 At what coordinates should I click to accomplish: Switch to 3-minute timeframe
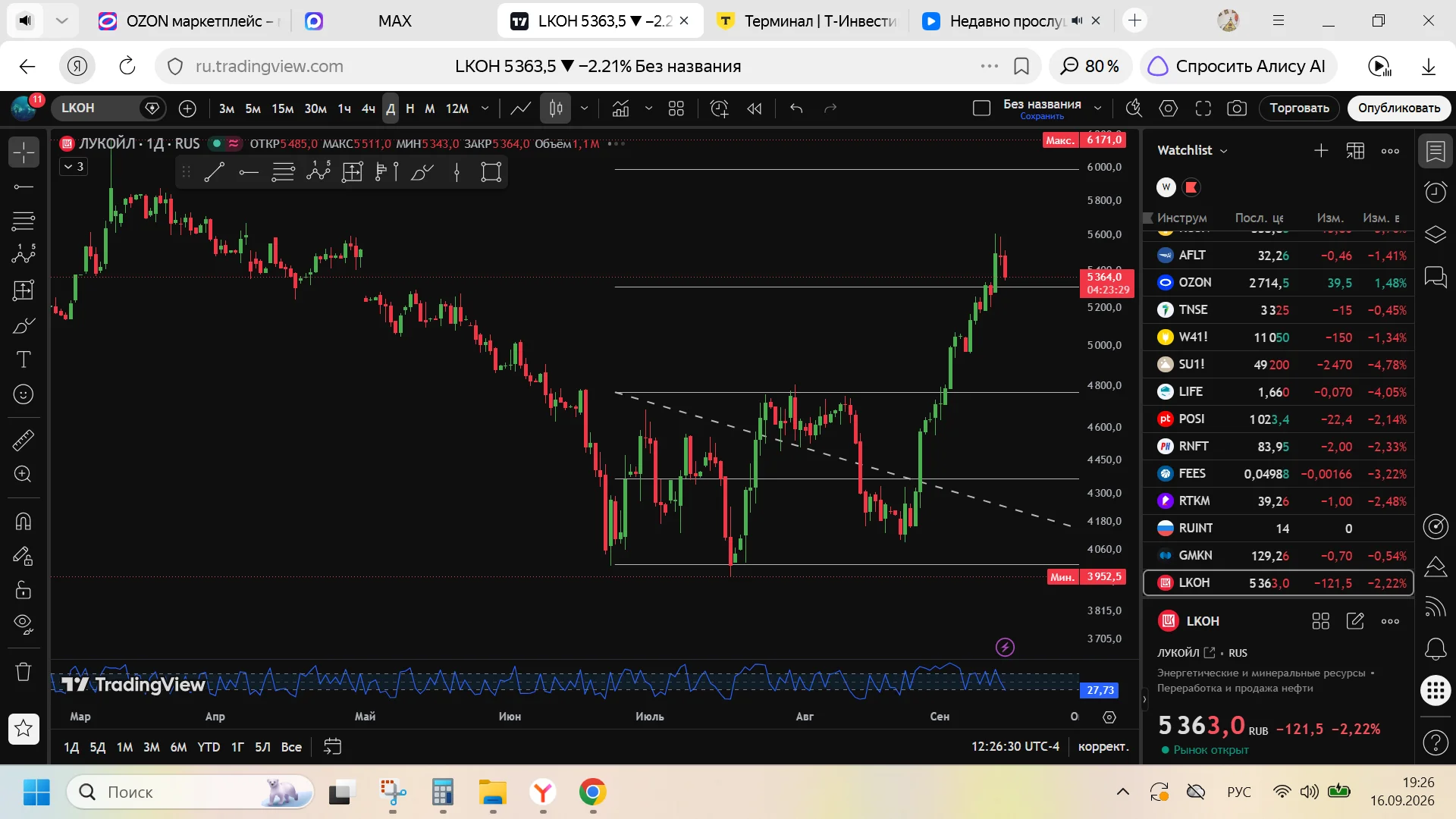[x=227, y=108]
